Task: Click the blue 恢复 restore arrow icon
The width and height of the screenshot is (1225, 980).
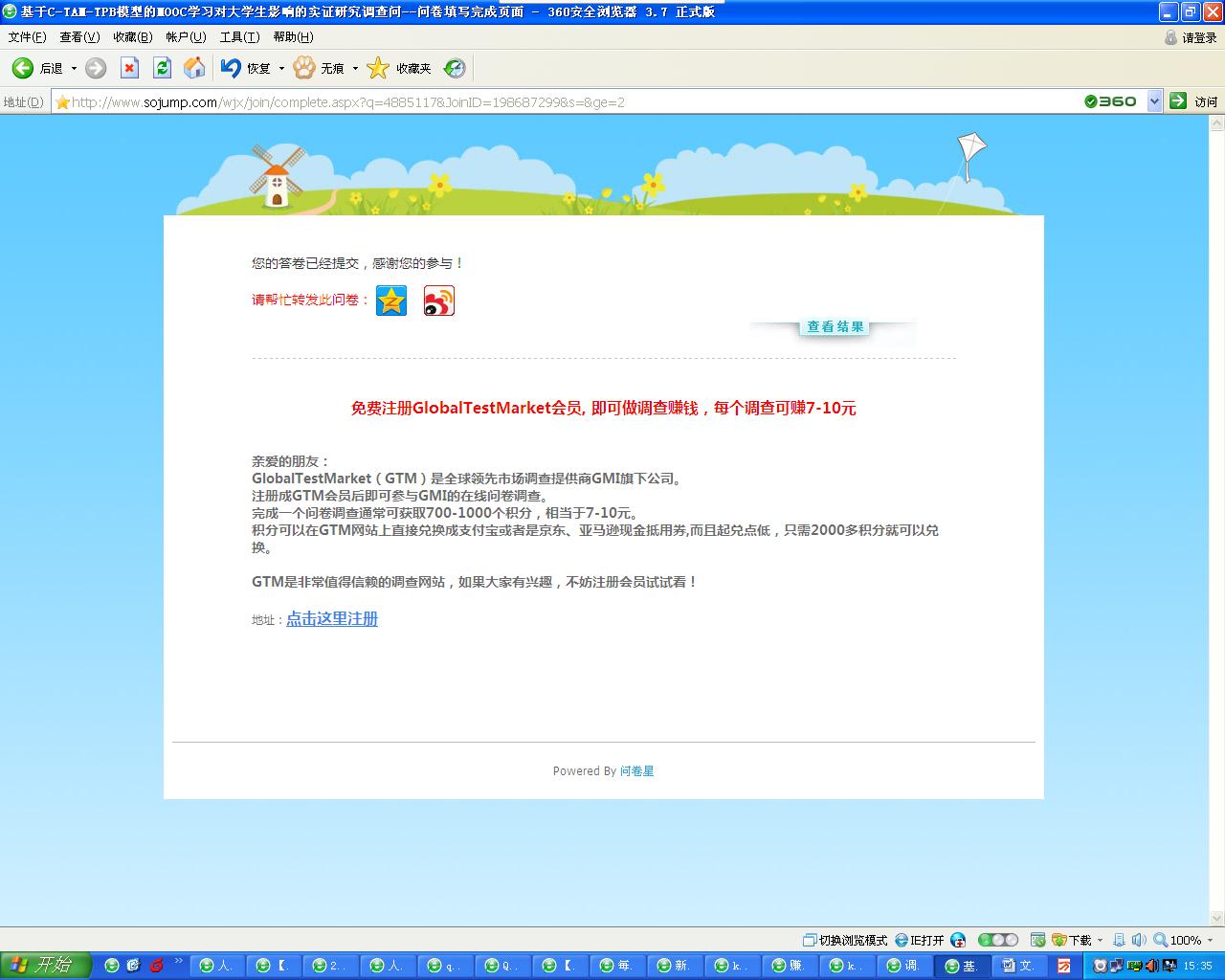Action: 231,68
